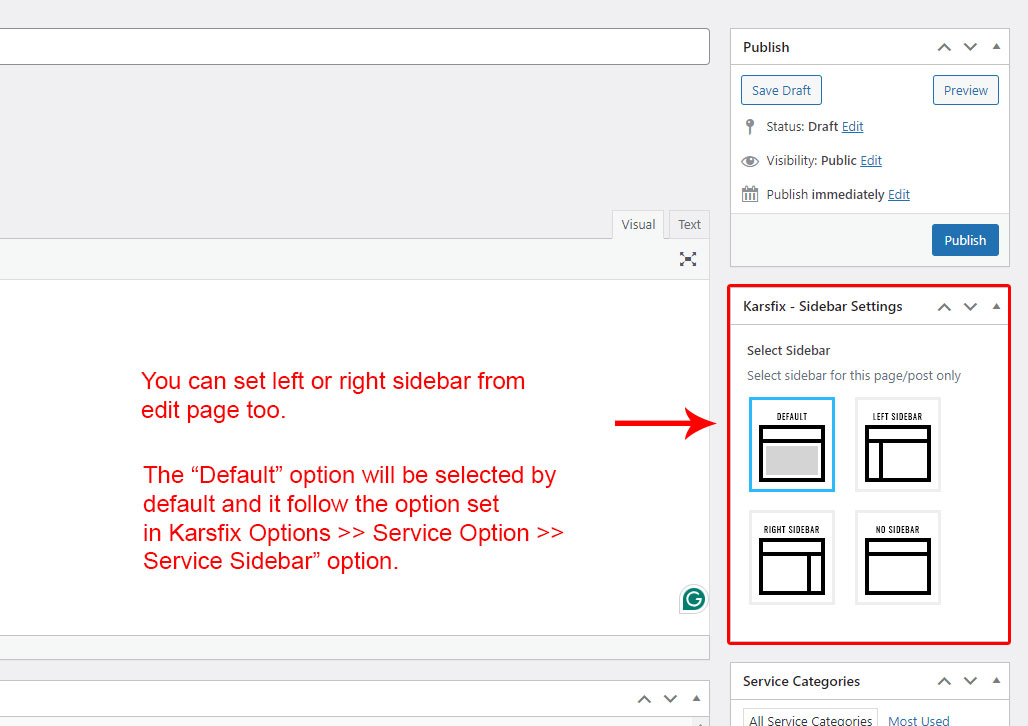
Task: Move the Publish panel up
Action: point(944,47)
